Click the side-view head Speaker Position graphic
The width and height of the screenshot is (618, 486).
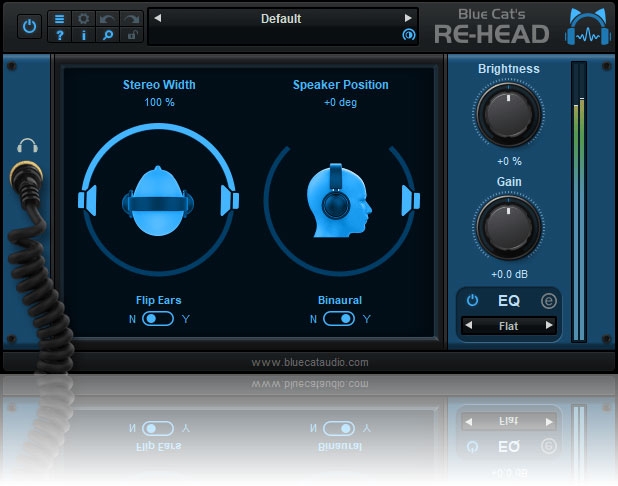click(x=337, y=201)
